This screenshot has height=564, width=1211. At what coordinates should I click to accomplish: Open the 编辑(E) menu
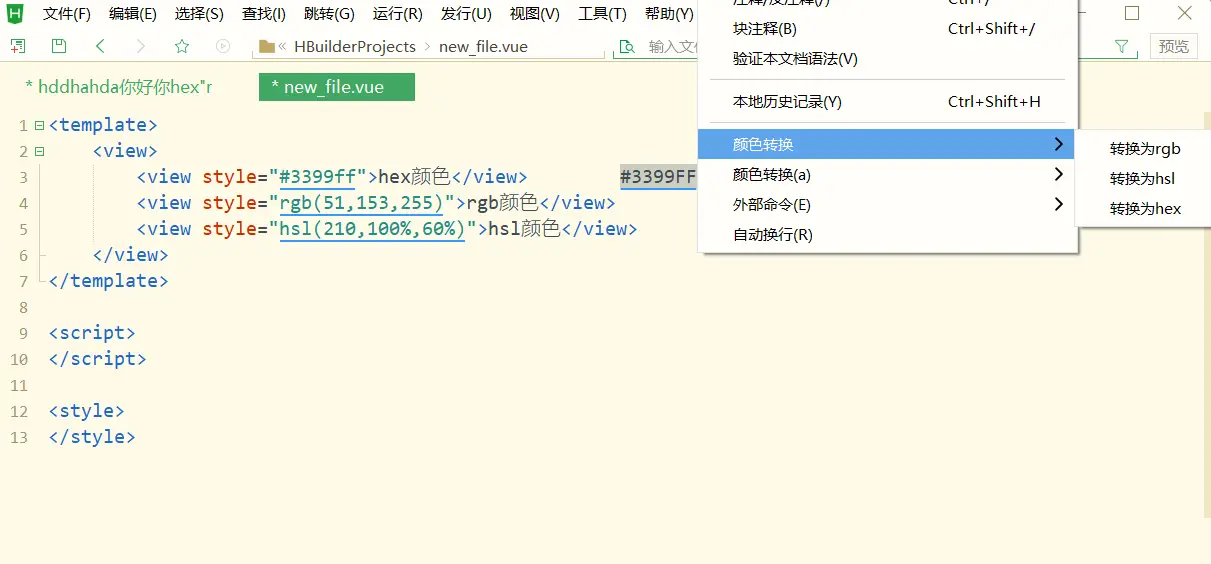click(133, 14)
